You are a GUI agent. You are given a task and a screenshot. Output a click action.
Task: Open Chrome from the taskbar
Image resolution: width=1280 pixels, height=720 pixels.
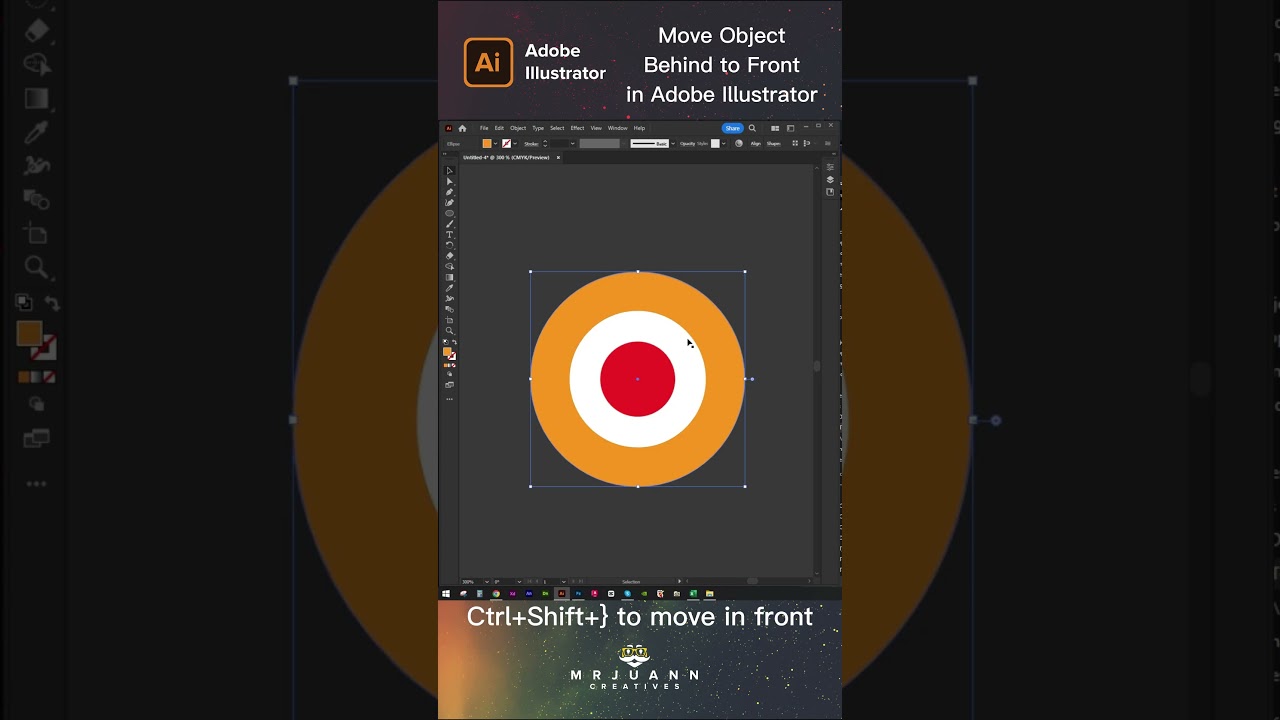point(496,594)
